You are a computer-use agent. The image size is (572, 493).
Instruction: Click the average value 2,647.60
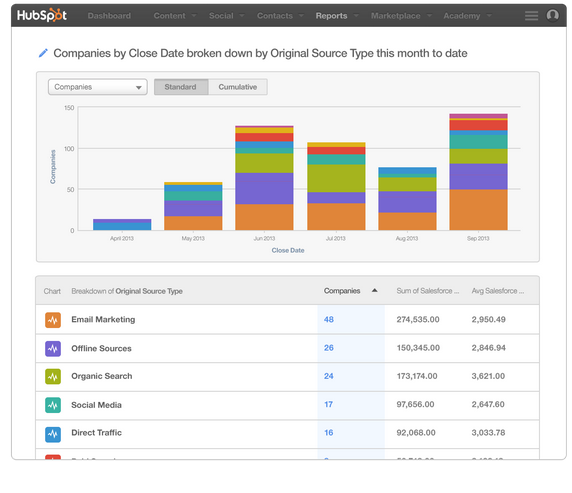click(488, 404)
